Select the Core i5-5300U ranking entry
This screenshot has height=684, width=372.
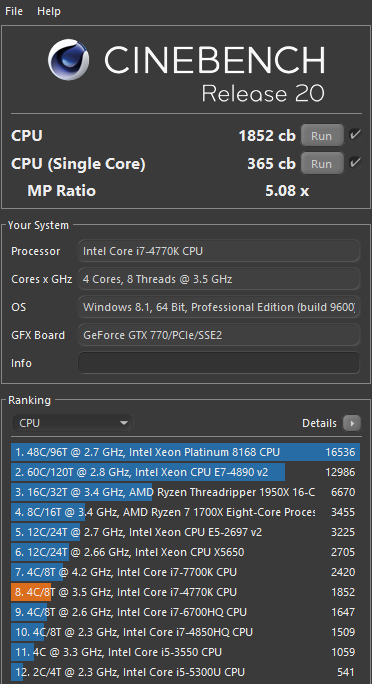point(185,672)
